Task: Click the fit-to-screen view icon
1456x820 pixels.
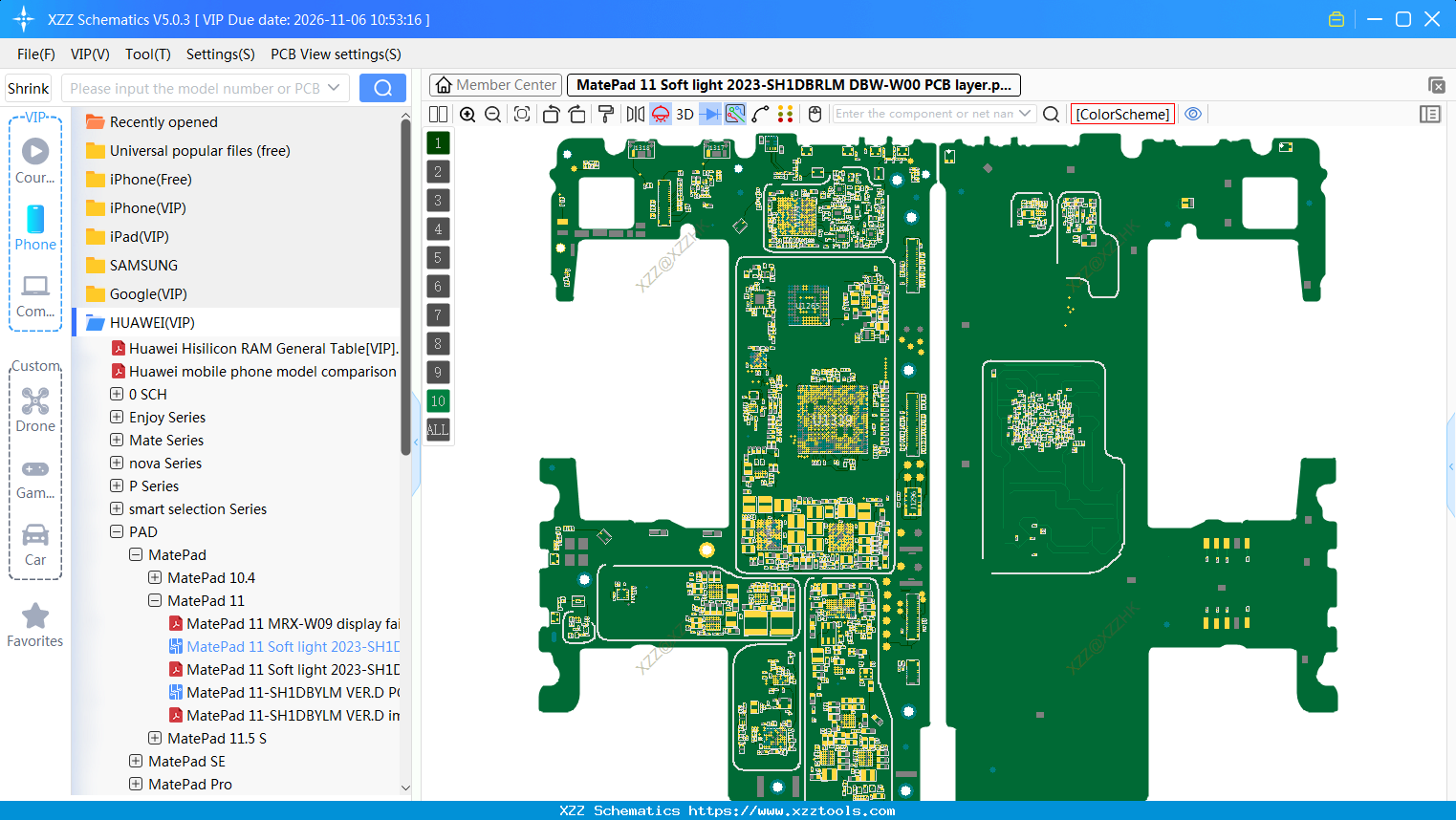Action: click(x=521, y=114)
